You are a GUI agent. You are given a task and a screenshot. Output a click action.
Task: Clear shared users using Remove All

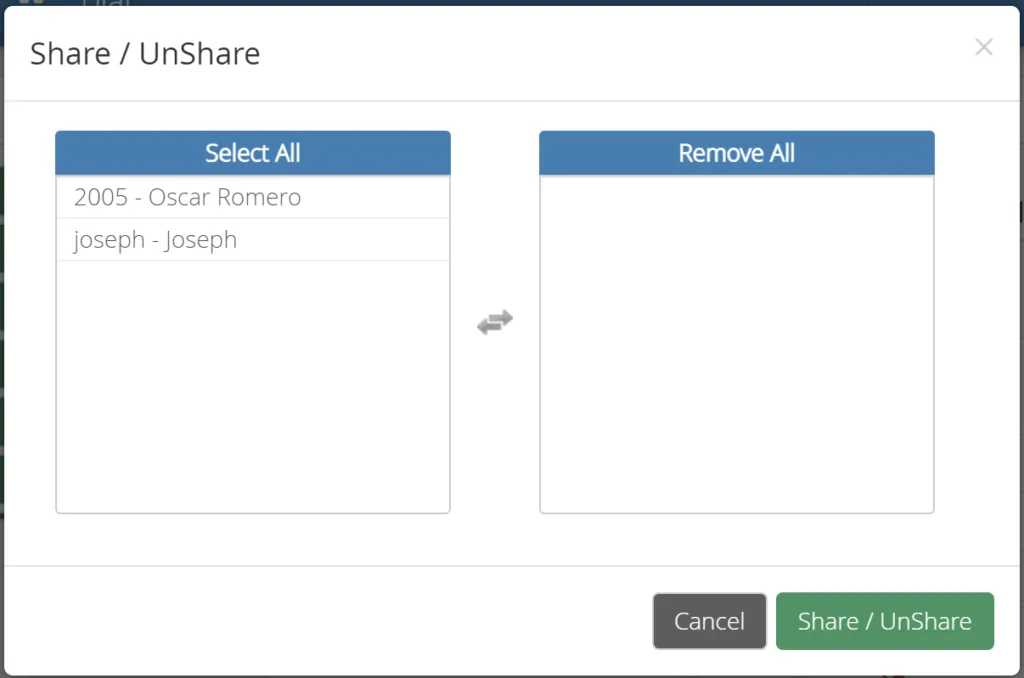click(737, 153)
